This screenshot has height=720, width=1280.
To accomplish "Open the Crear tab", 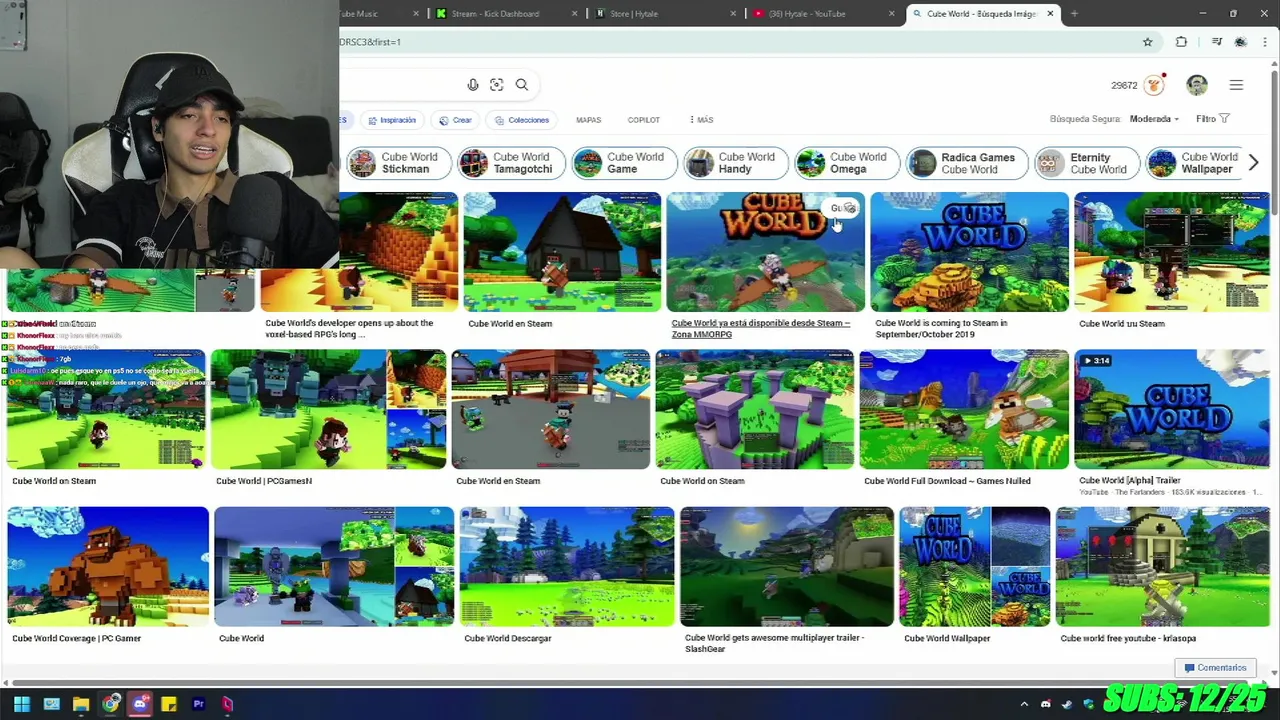I will coord(455,120).
